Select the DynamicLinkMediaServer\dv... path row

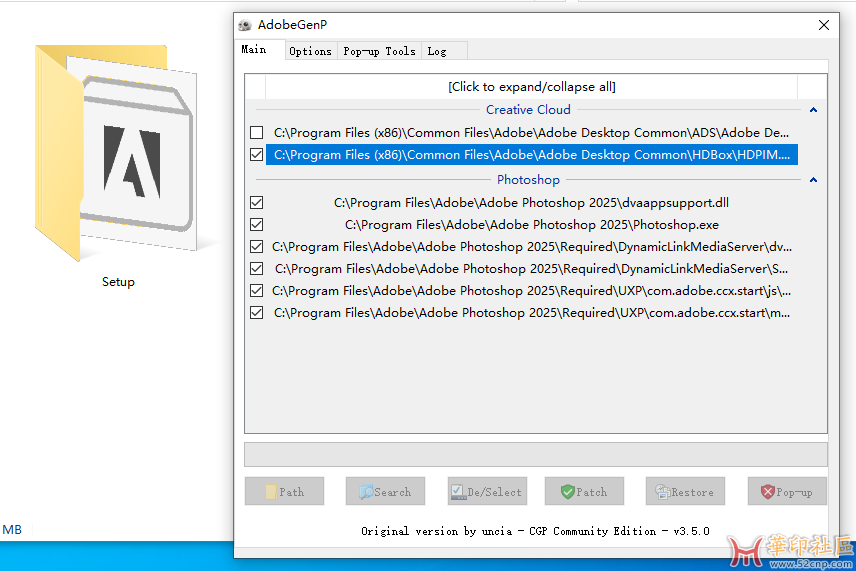pos(532,247)
